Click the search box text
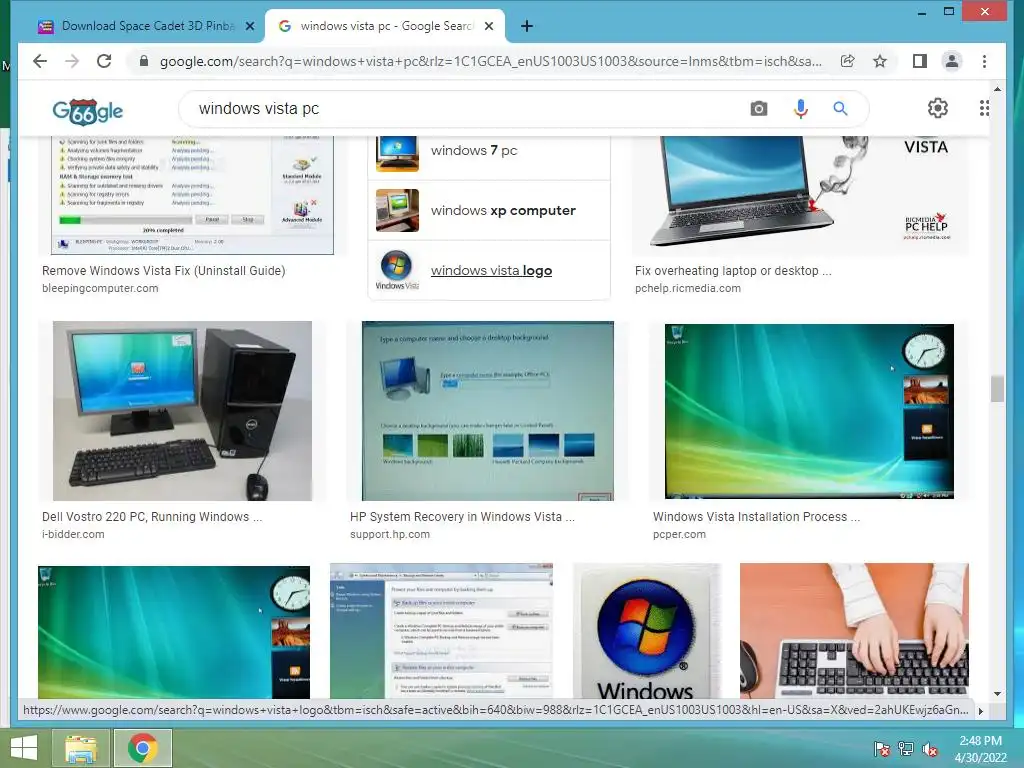This screenshot has height=768, width=1024. (x=259, y=108)
